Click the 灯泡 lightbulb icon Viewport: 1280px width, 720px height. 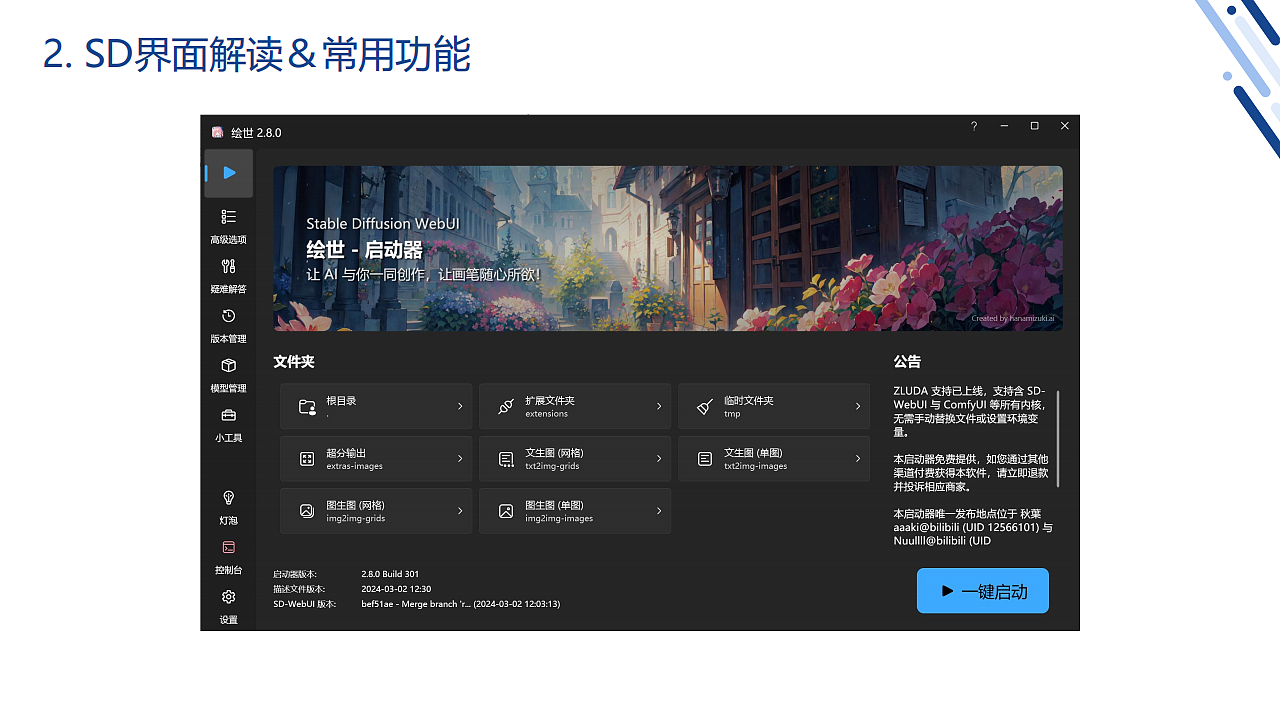[228, 498]
